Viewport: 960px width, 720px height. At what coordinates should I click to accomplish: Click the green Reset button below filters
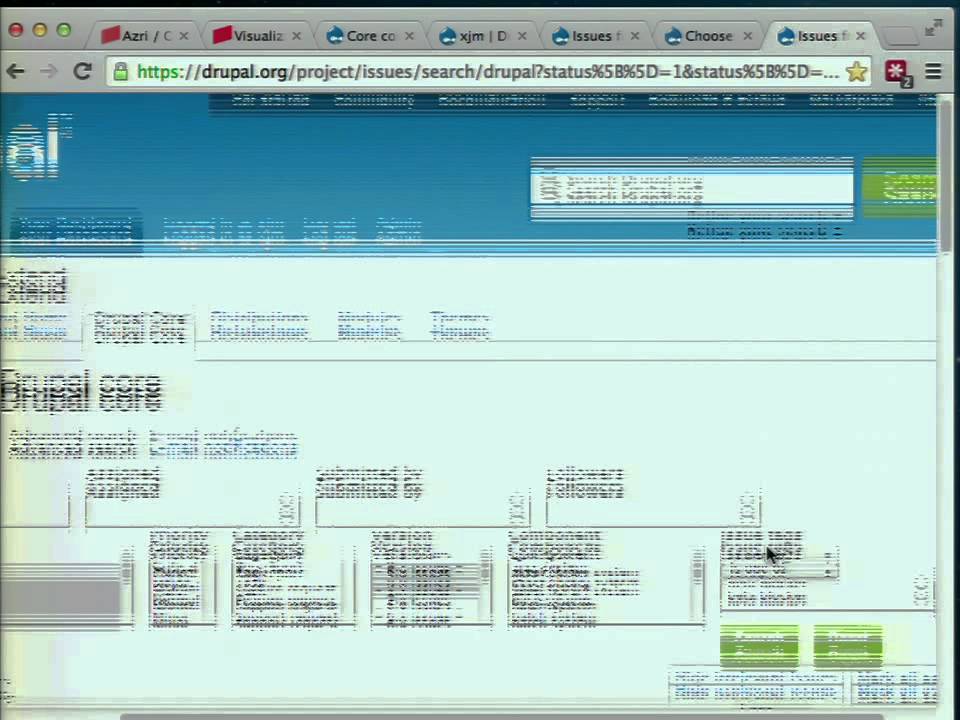pos(848,645)
